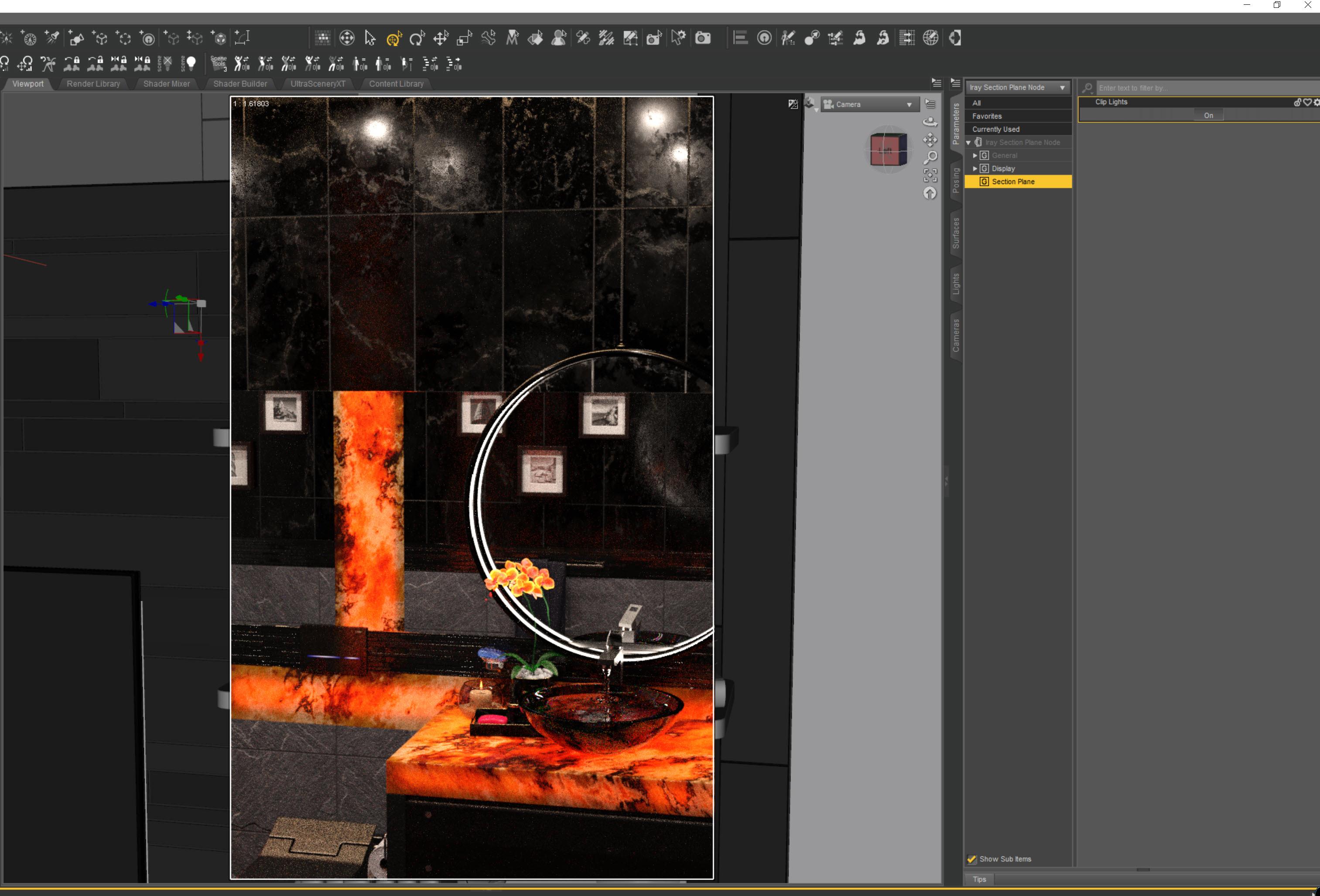Select the Translate move tool
The height and width of the screenshot is (896, 1320).
click(441, 39)
